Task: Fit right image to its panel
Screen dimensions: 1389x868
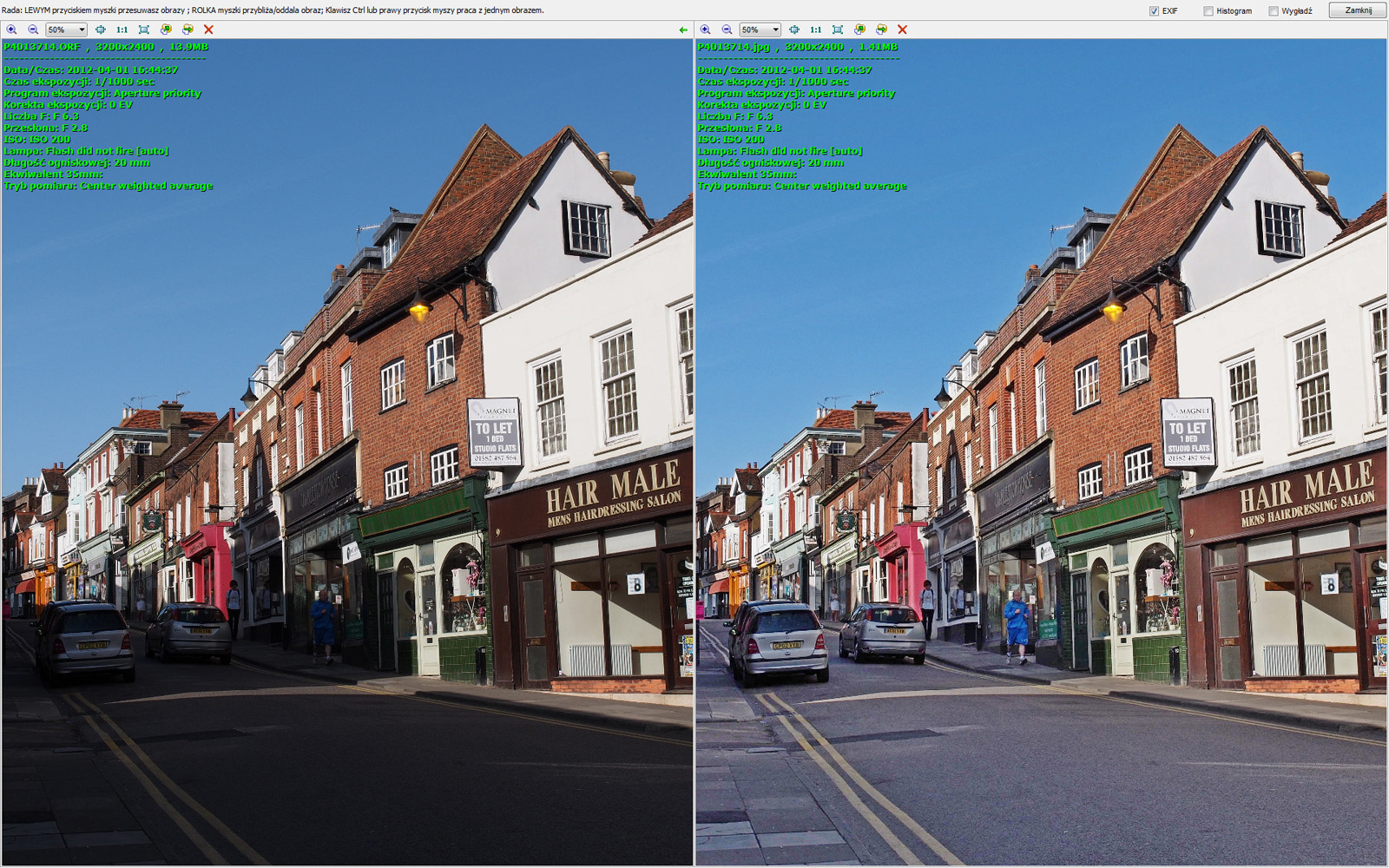Action: point(838,30)
